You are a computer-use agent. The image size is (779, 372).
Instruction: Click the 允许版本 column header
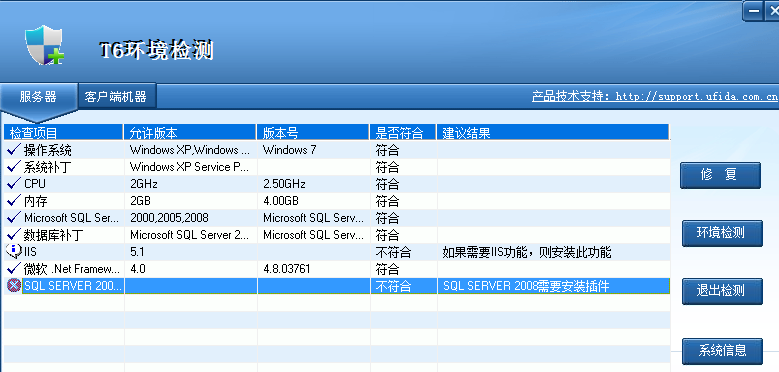[190, 133]
